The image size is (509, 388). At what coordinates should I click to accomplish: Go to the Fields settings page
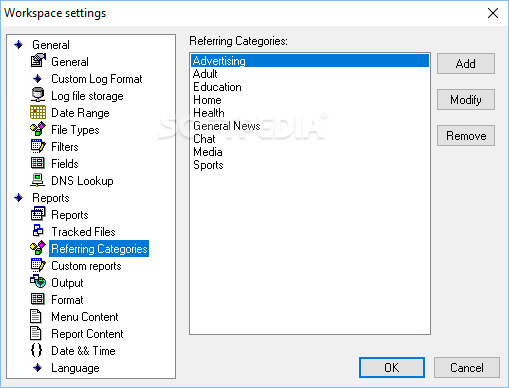tap(65, 164)
